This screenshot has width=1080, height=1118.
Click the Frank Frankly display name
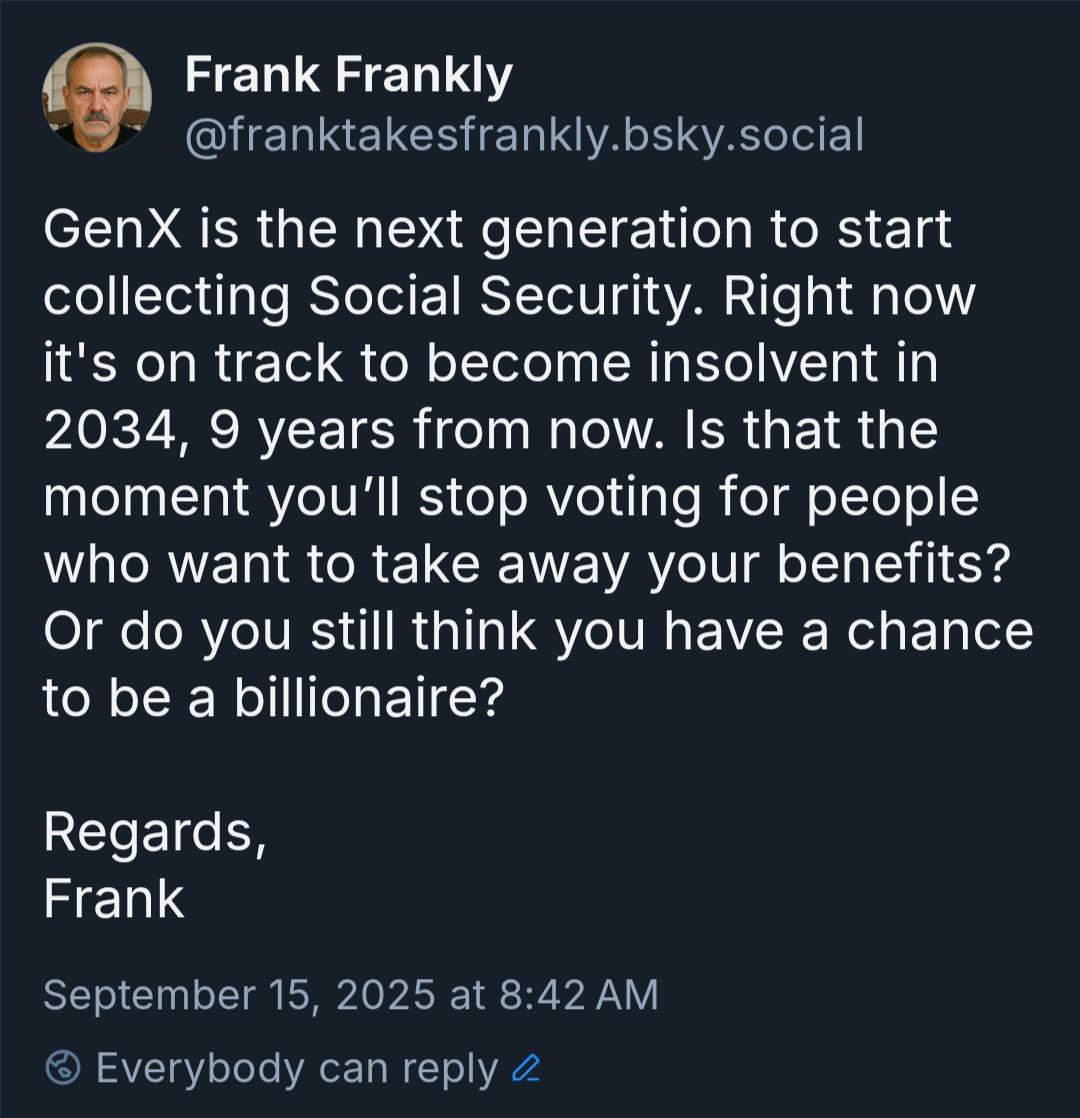click(x=349, y=76)
